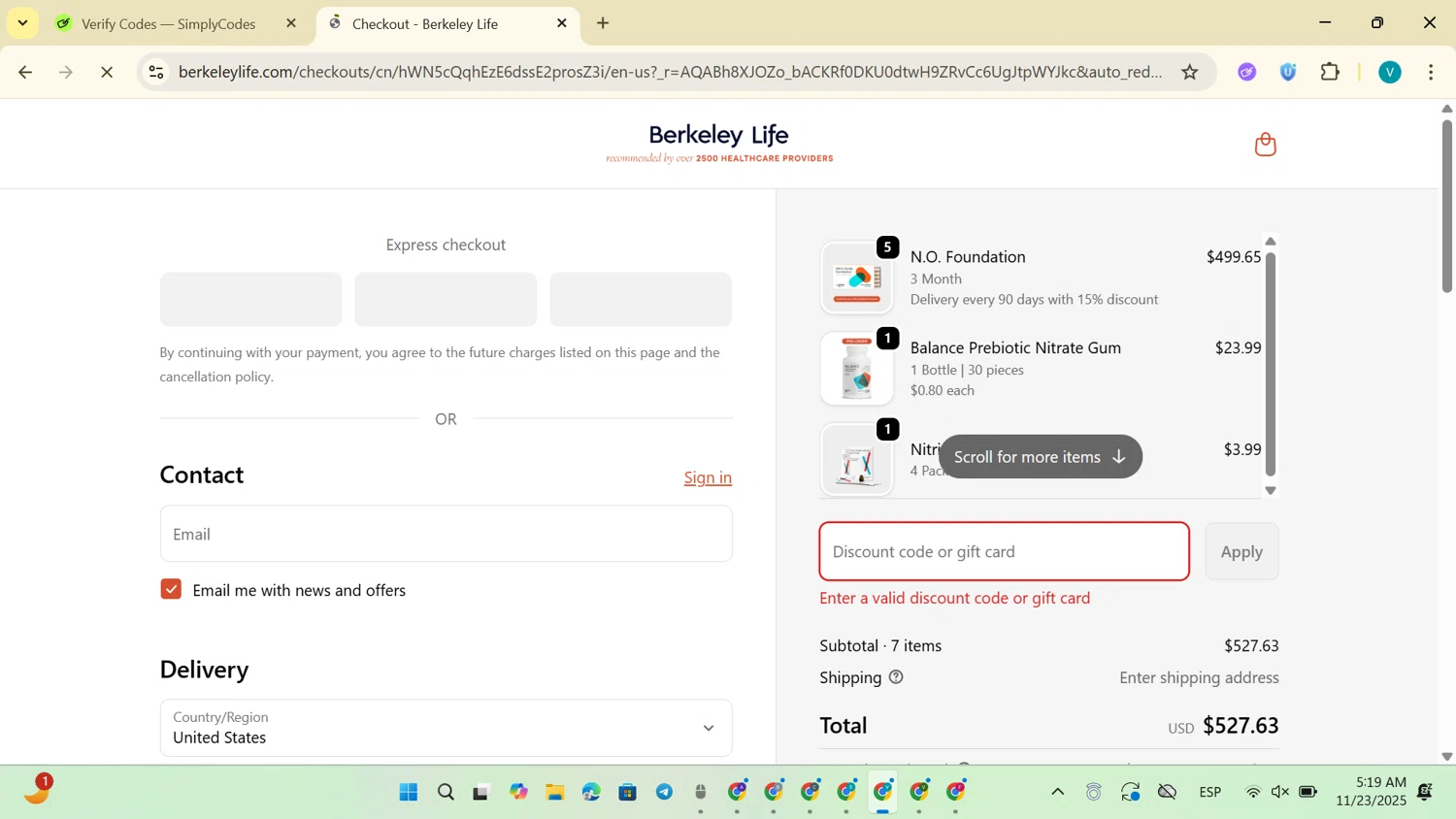
Task: Focus the Email input field
Action: [446, 534]
